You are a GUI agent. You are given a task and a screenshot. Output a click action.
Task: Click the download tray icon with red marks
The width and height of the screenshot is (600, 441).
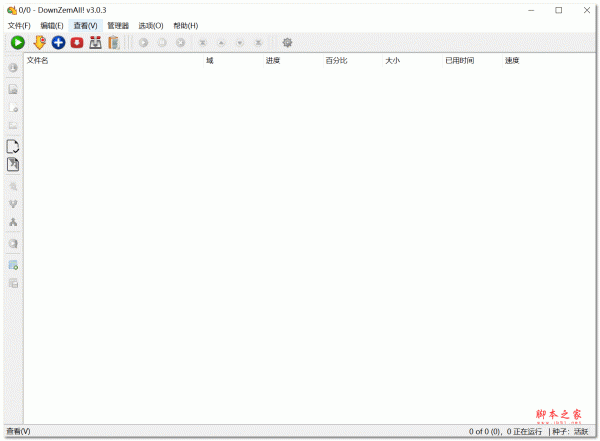95,42
